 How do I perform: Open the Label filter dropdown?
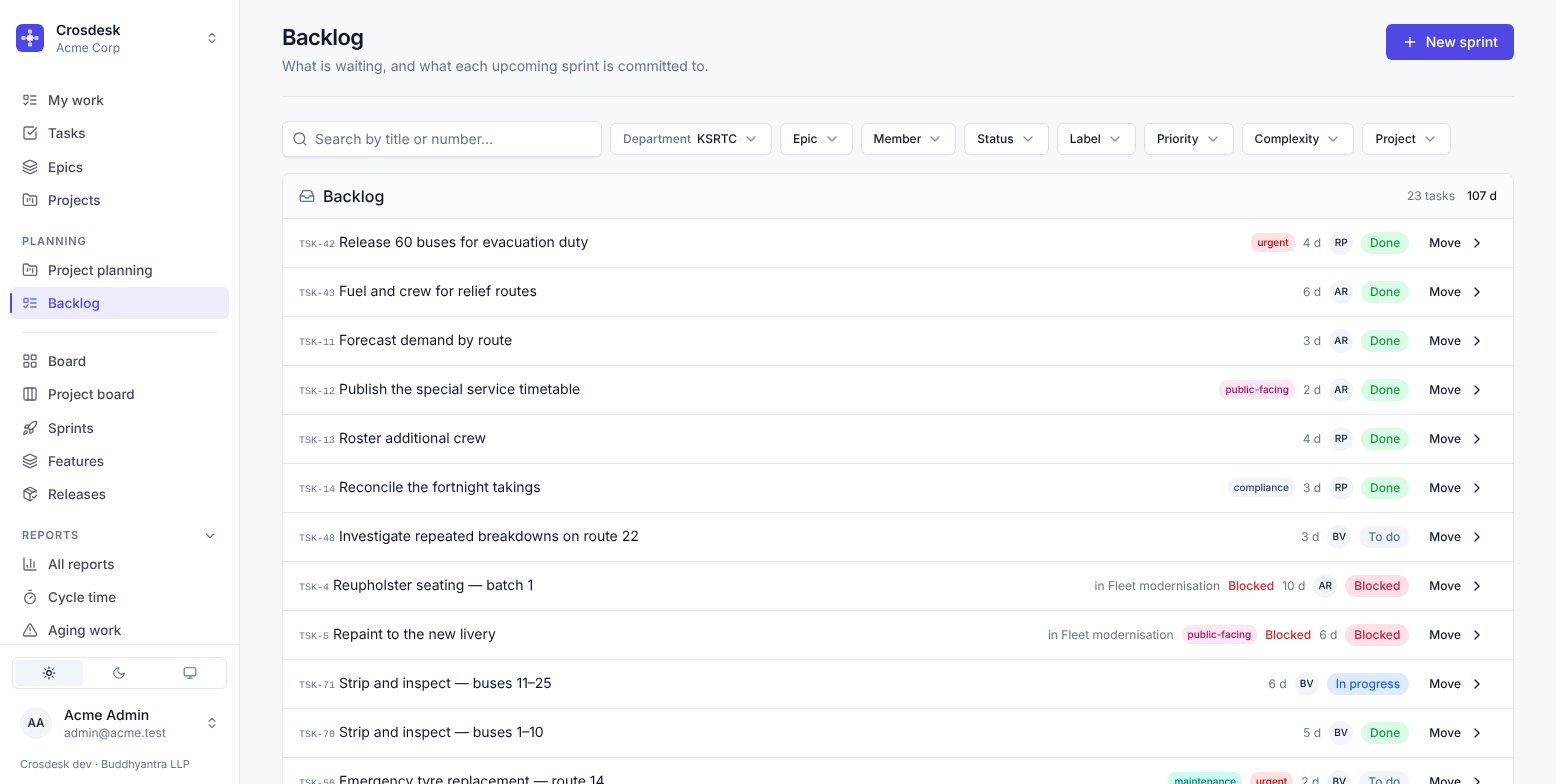click(x=1096, y=139)
